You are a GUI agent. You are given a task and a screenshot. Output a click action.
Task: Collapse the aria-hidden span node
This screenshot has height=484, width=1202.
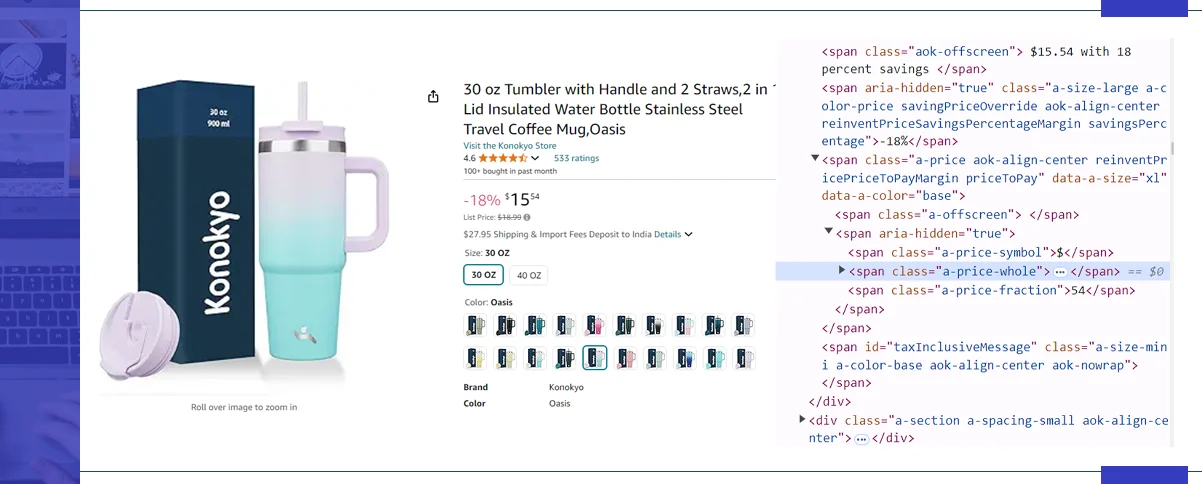point(828,232)
